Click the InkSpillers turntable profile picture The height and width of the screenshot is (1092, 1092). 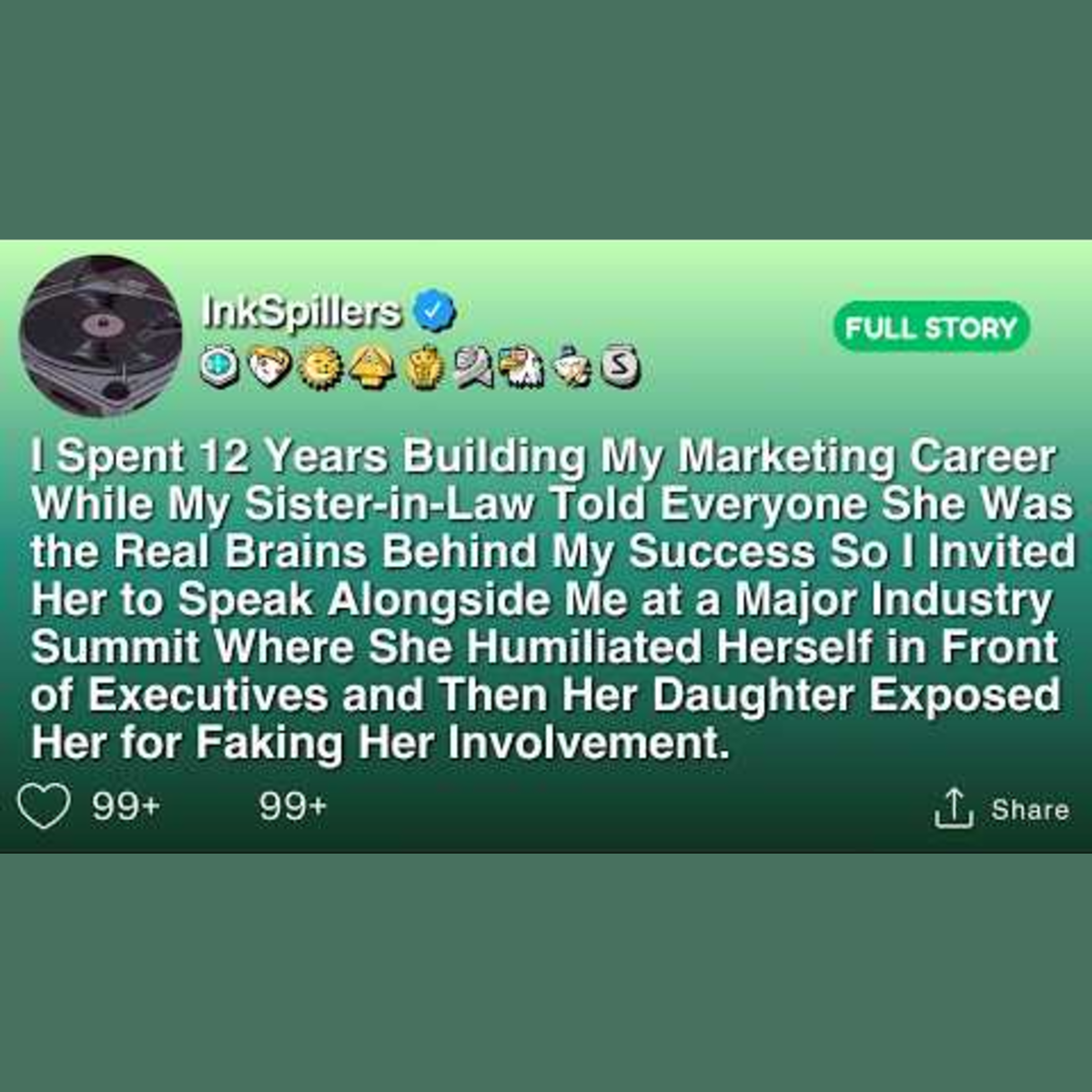coord(100,336)
